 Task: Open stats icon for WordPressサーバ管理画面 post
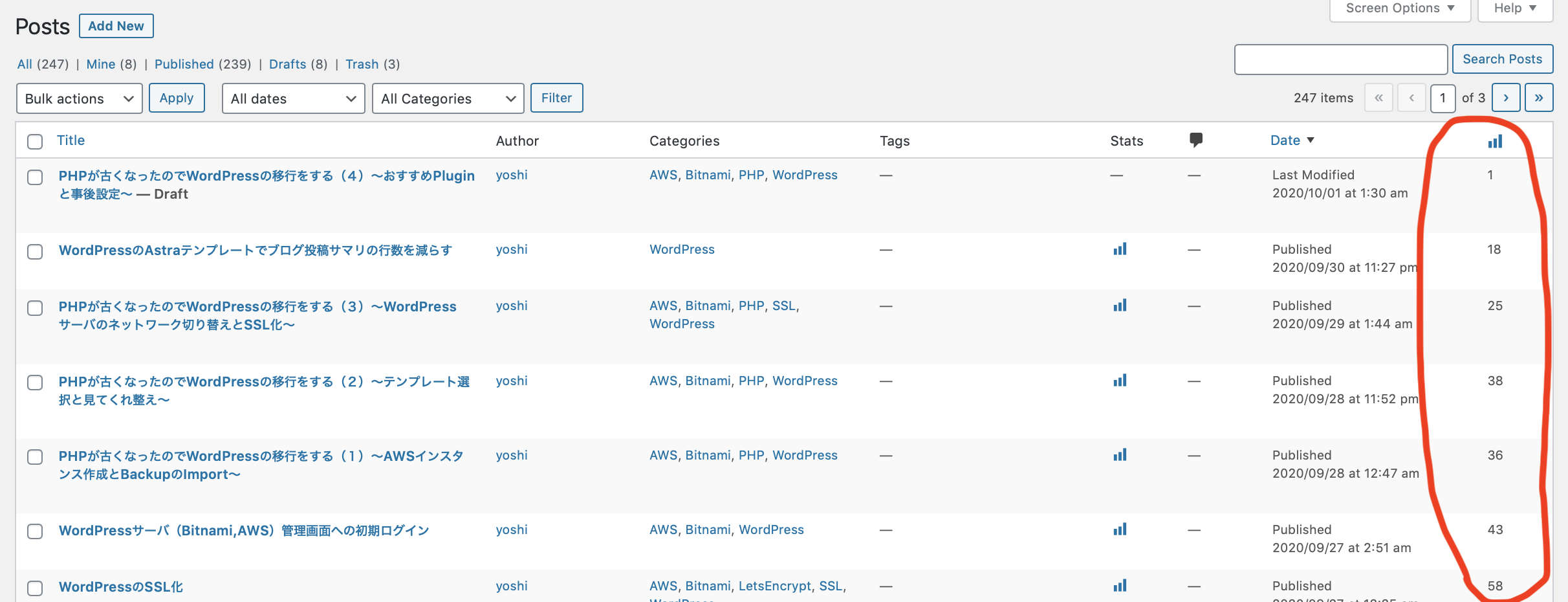click(x=1120, y=530)
